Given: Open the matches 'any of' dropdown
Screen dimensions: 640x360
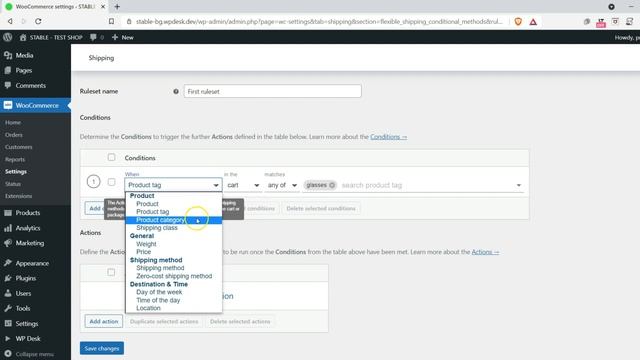Looking at the screenshot, I should pos(282,185).
